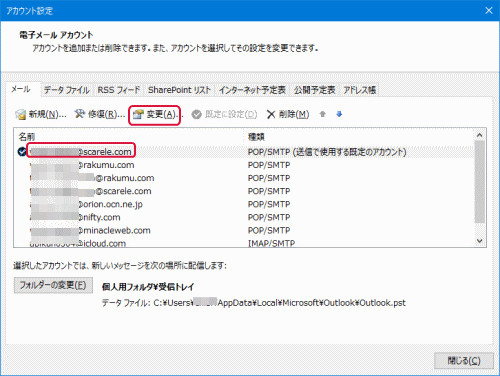Move account up with gray arrow icon
Screen dimensions: 500x376
[322, 114]
